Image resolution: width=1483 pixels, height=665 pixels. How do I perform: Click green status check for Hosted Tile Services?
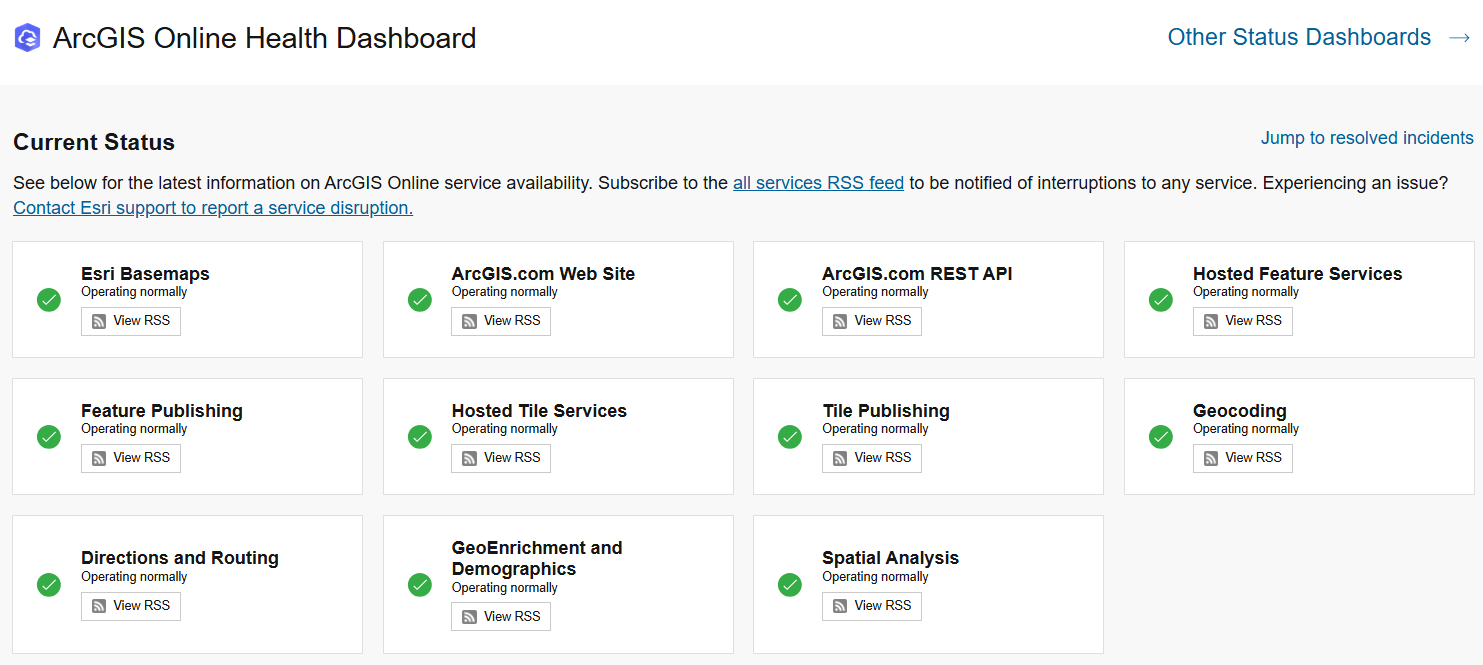tap(420, 436)
